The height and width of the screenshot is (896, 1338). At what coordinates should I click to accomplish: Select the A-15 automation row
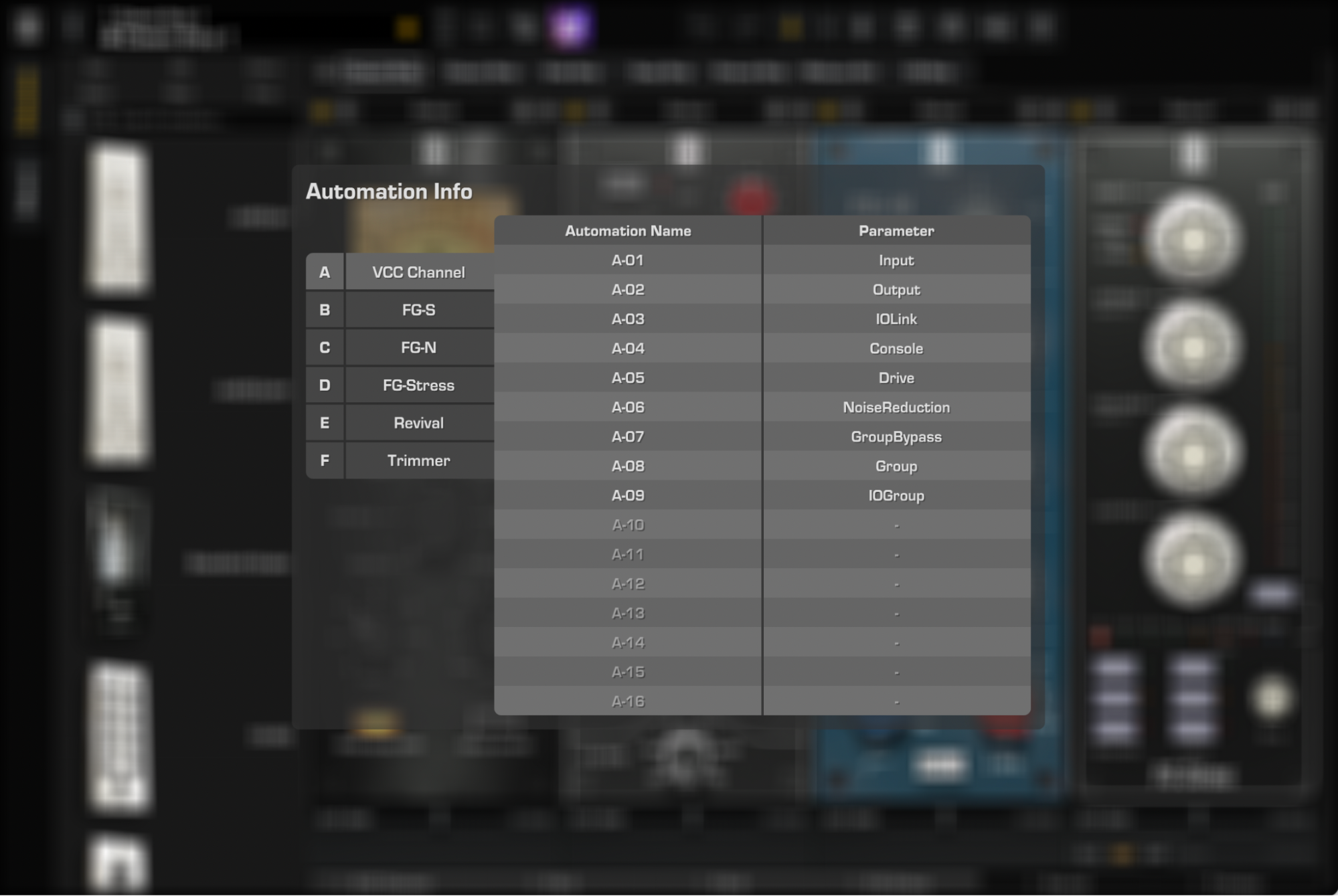pyautogui.click(x=762, y=673)
